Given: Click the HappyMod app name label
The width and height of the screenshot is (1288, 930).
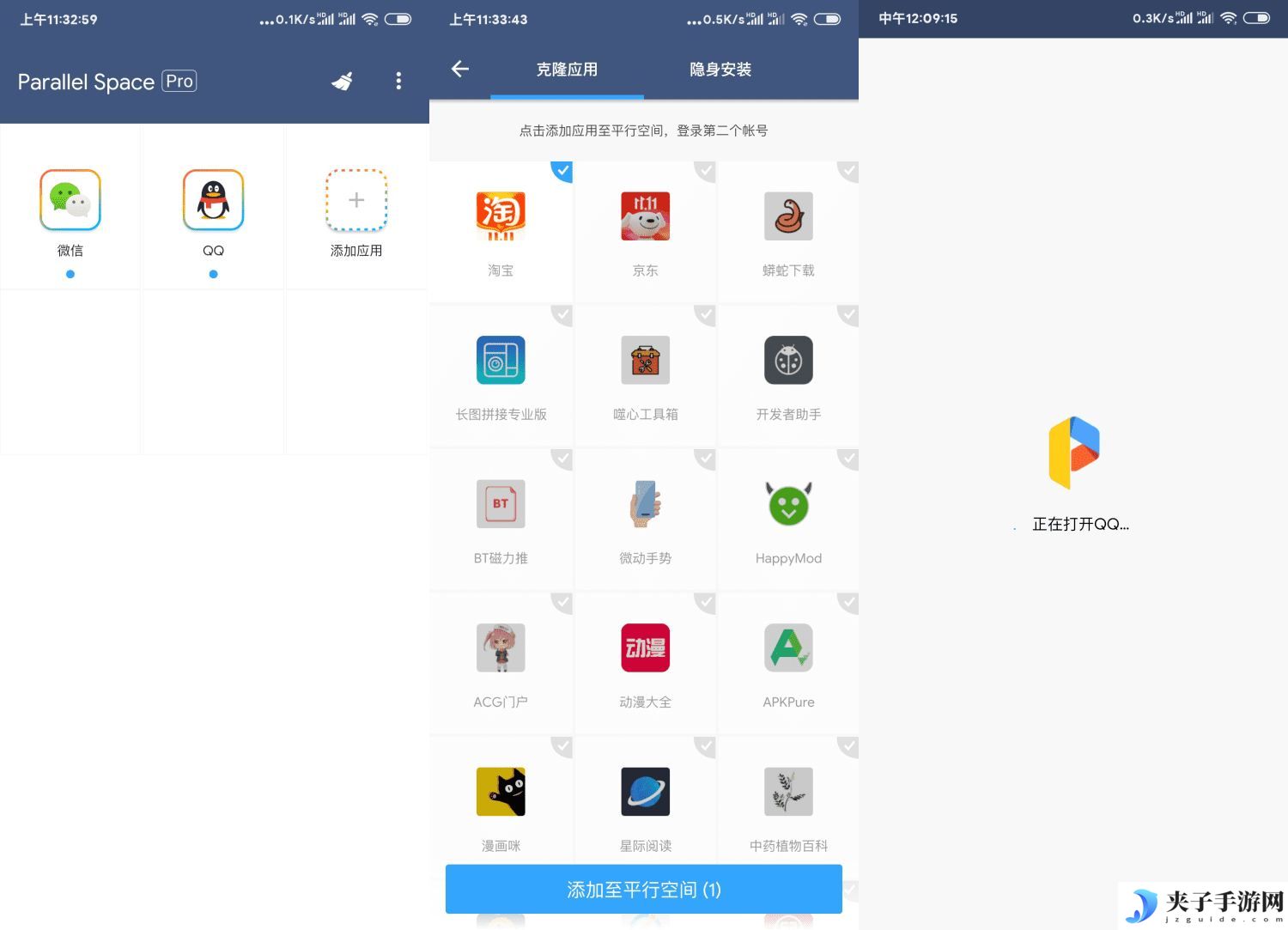Looking at the screenshot, I should (x=788, y=558).
